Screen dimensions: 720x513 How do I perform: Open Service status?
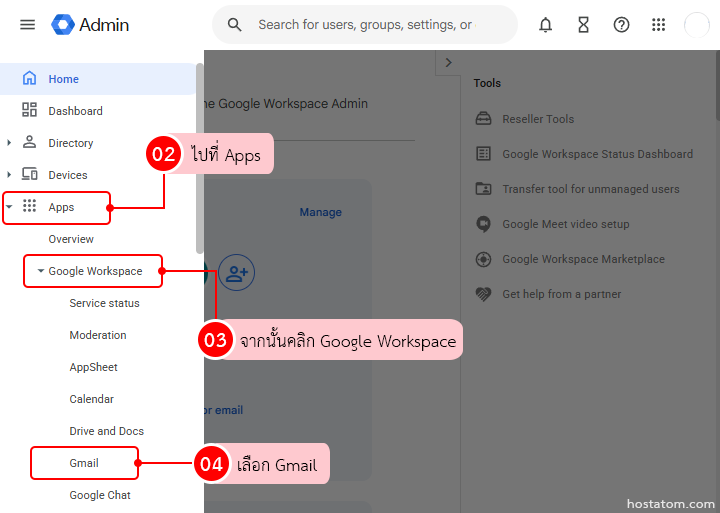104,303
